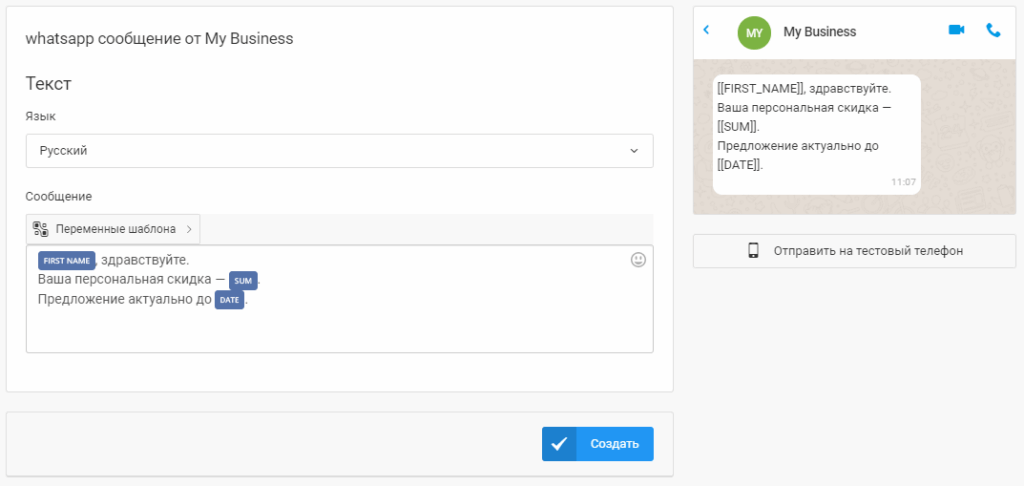Click the preview message bubble
The image size is (1024, 486).
pyautogui.click(x=816, y=135)
